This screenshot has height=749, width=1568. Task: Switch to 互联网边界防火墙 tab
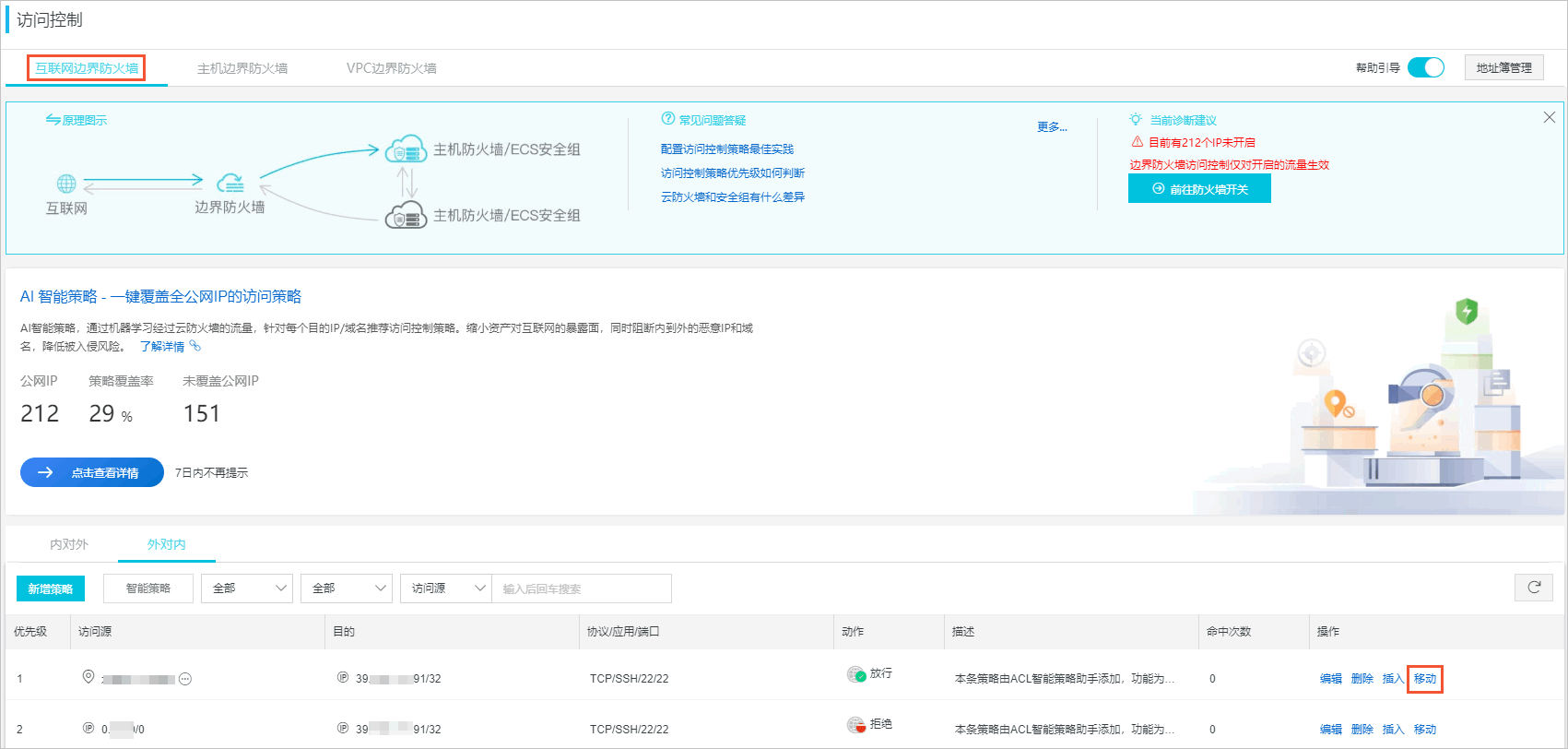coord(87,68)
